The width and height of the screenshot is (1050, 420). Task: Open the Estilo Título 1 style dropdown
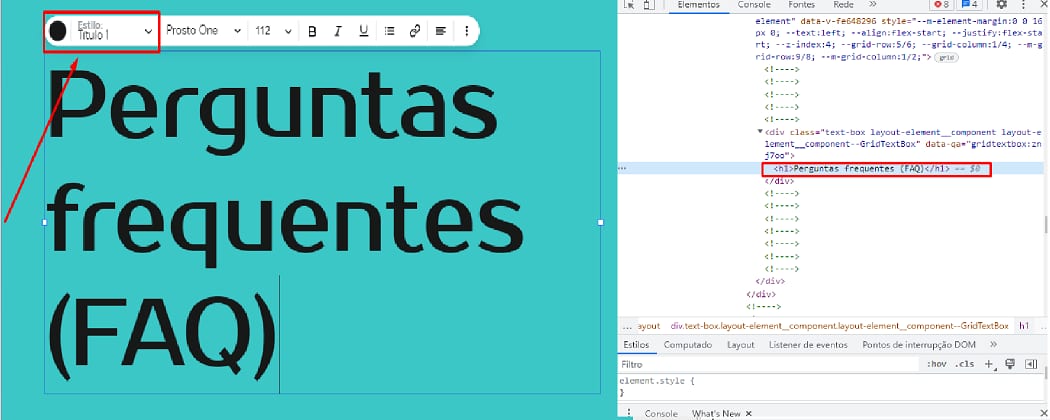tap(113, 31)
